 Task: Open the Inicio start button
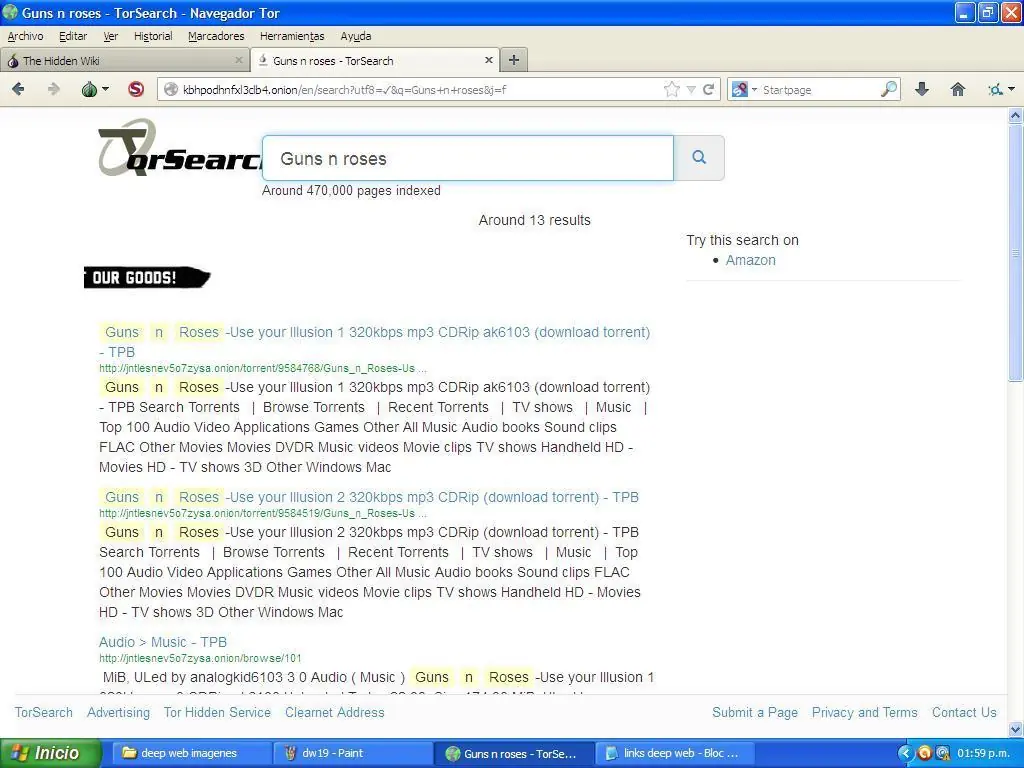point(50,753)
